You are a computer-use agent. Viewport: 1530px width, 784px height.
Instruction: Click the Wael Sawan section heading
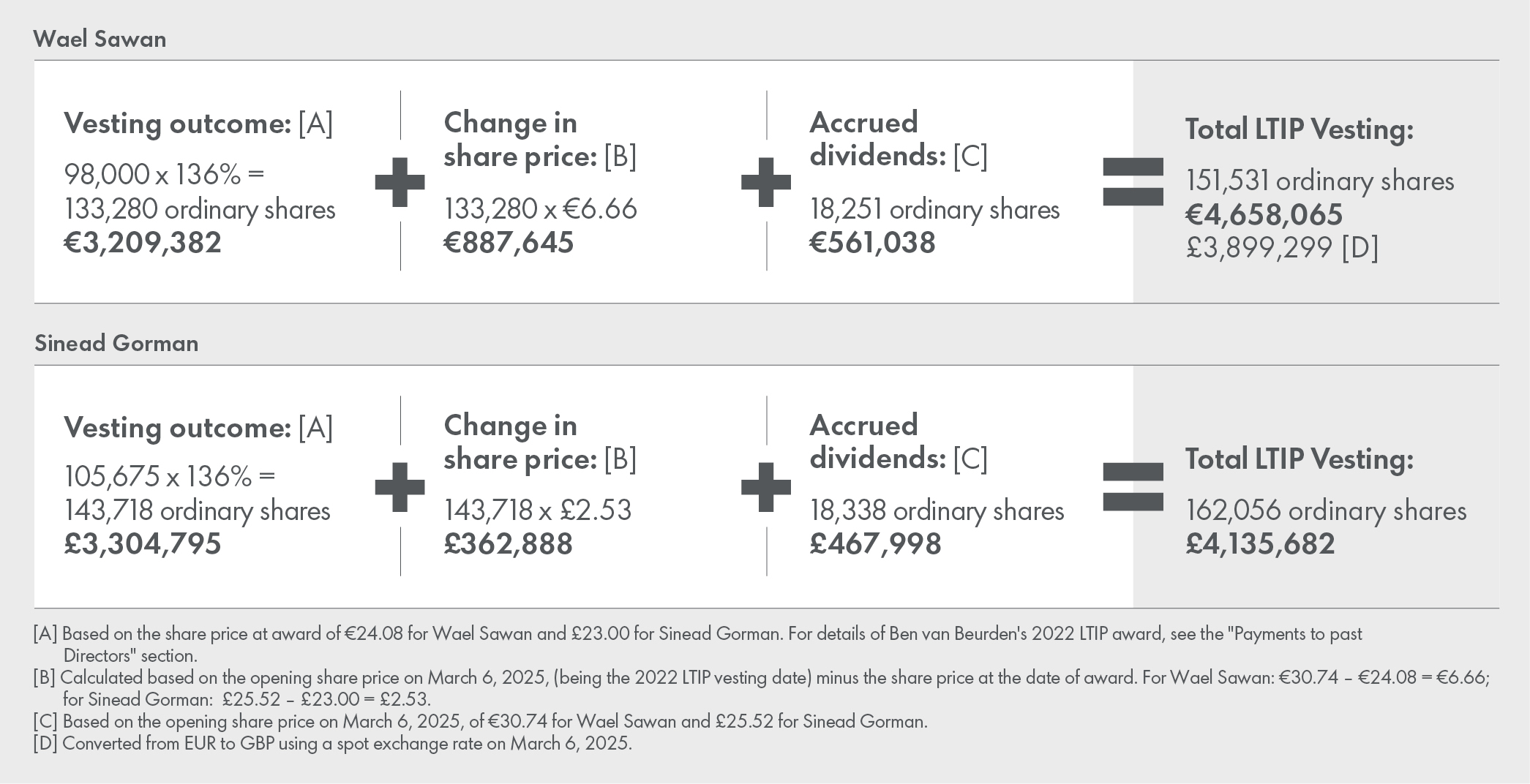coord(100,39)
